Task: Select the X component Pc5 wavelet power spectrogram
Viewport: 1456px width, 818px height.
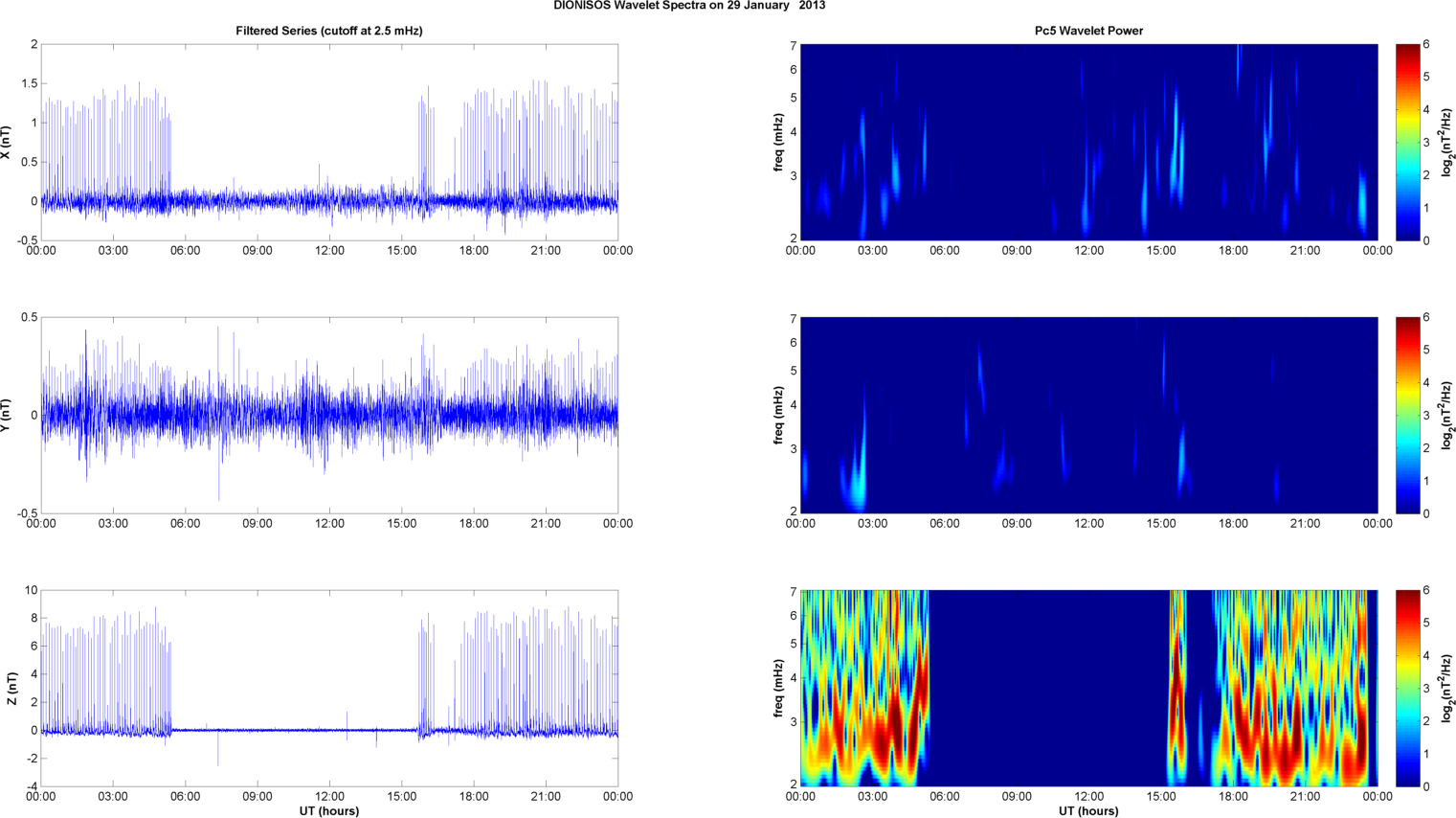Action: pos(1088,142)
